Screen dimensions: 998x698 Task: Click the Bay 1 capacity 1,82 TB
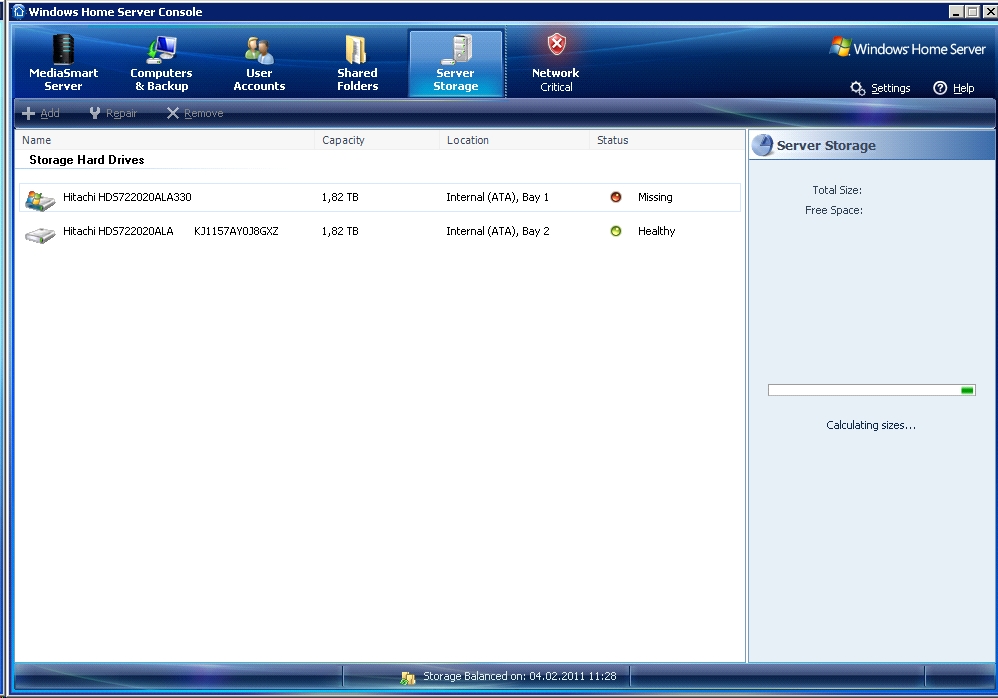coord(340,197)
